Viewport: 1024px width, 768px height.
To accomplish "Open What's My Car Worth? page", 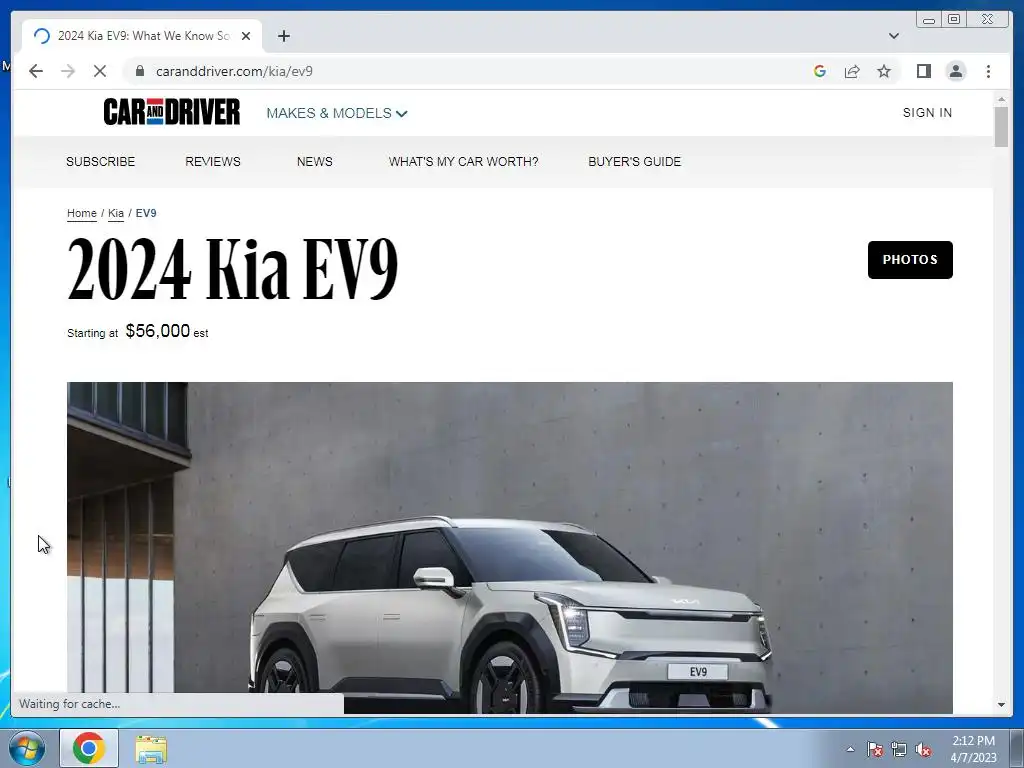I will (x=464, y=161).
